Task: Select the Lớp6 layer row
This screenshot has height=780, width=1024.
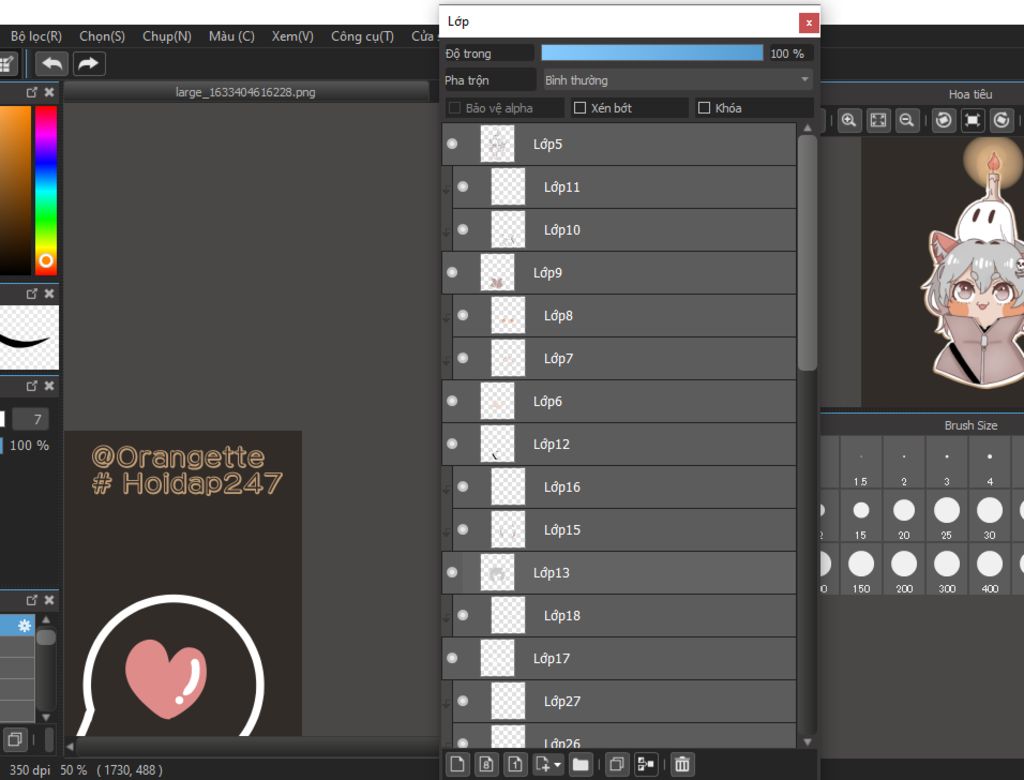Action: (619, 401)
